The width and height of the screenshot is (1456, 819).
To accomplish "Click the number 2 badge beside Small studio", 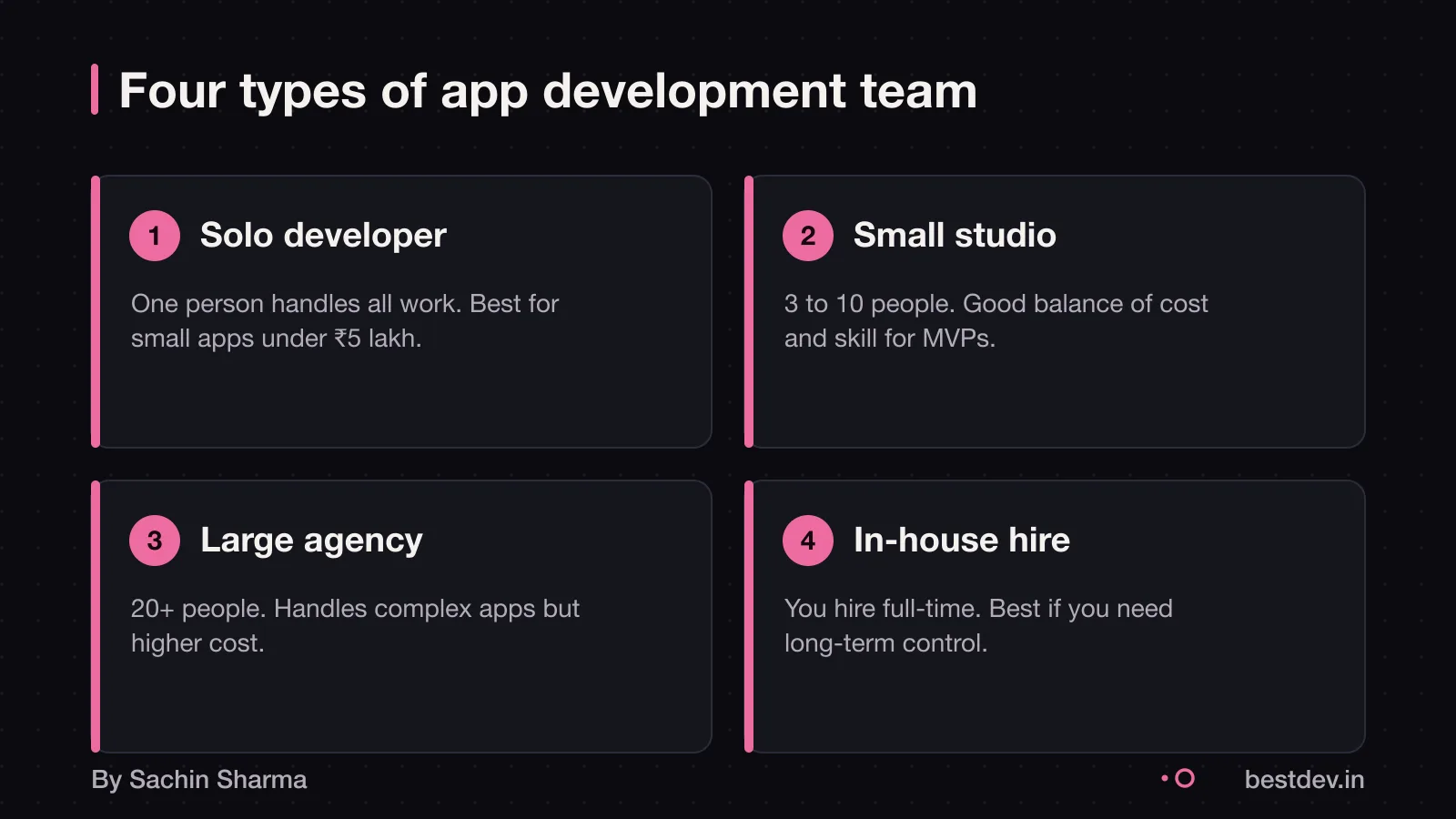I will pyautogui.click(x=808, y=236).
